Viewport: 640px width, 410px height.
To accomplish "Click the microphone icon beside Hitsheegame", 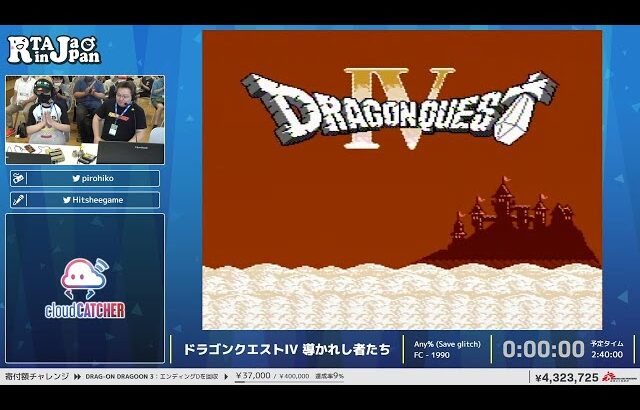I will tap(18, 200).
